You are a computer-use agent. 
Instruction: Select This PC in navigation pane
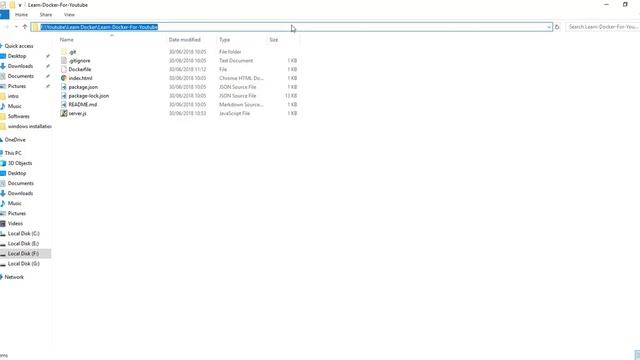13,153
